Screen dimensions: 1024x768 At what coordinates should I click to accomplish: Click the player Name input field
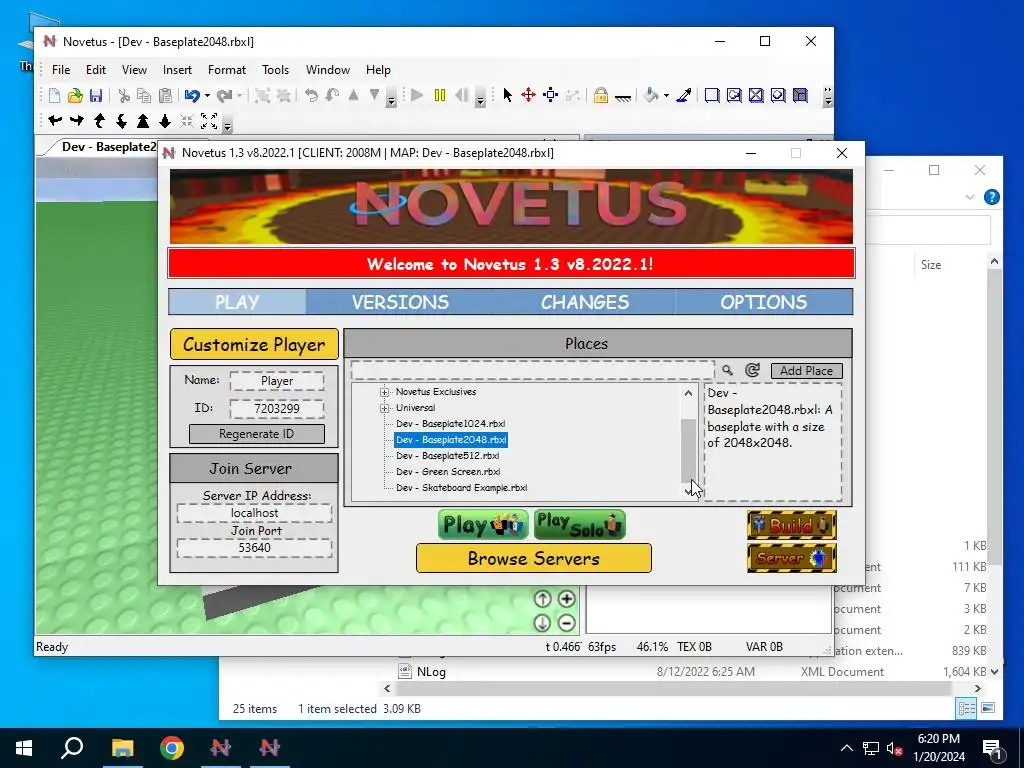(277, 381)
